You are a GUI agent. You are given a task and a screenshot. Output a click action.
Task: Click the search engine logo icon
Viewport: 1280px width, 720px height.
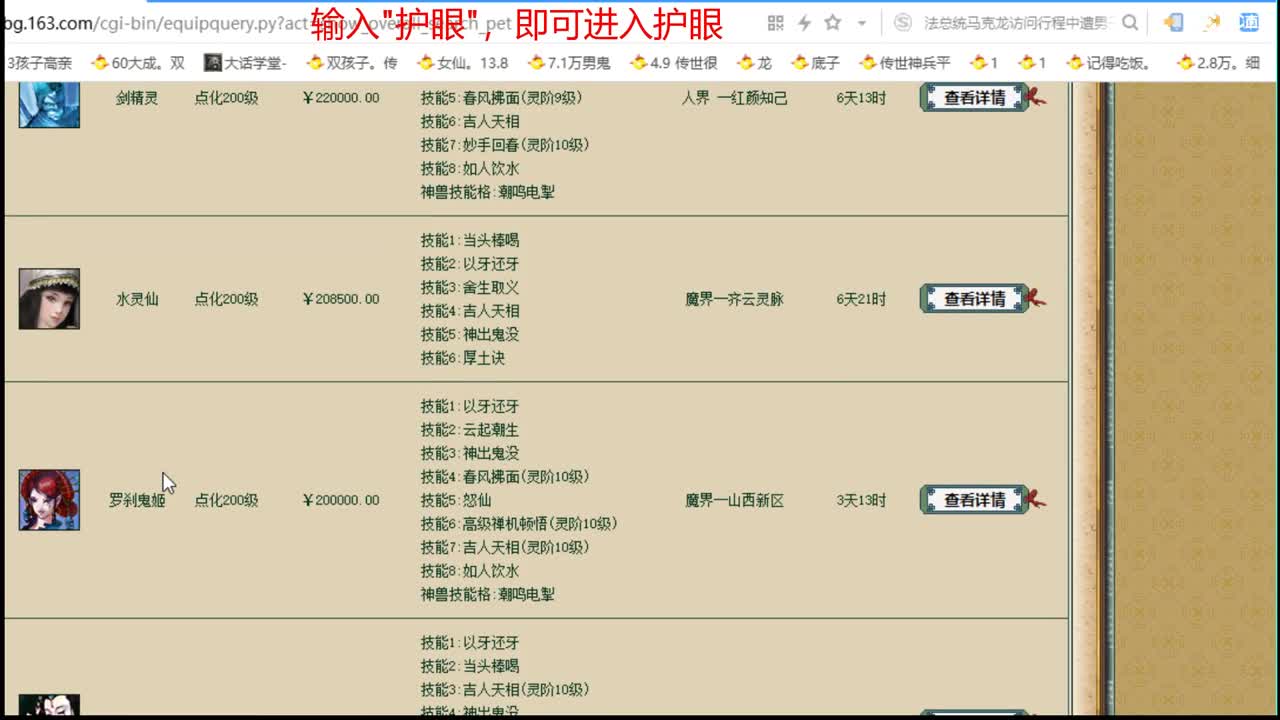(x=902, y=22)
